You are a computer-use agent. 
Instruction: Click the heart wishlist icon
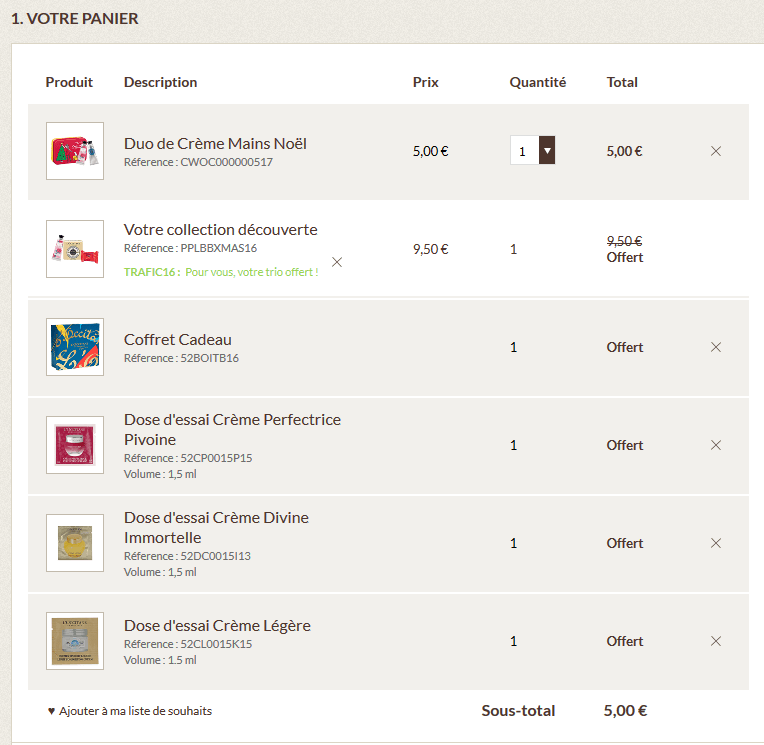[x=51, y=711]
